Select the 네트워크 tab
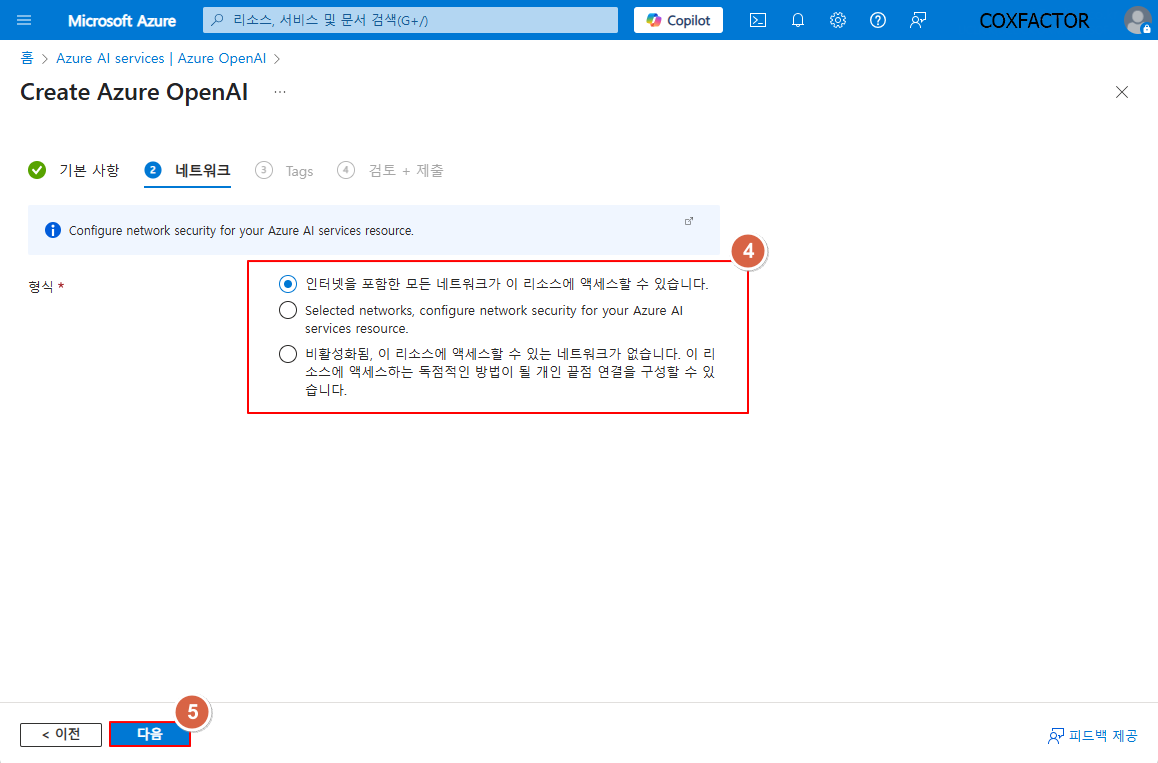 point(188,171)
